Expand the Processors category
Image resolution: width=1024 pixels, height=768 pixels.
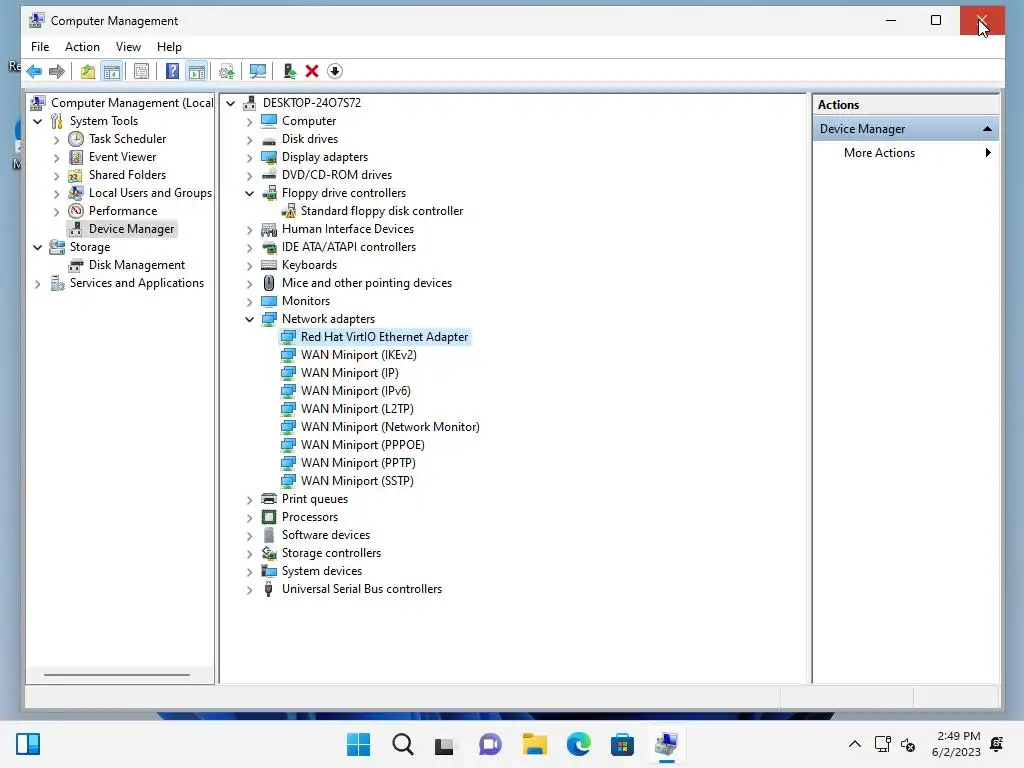(249, 518)
